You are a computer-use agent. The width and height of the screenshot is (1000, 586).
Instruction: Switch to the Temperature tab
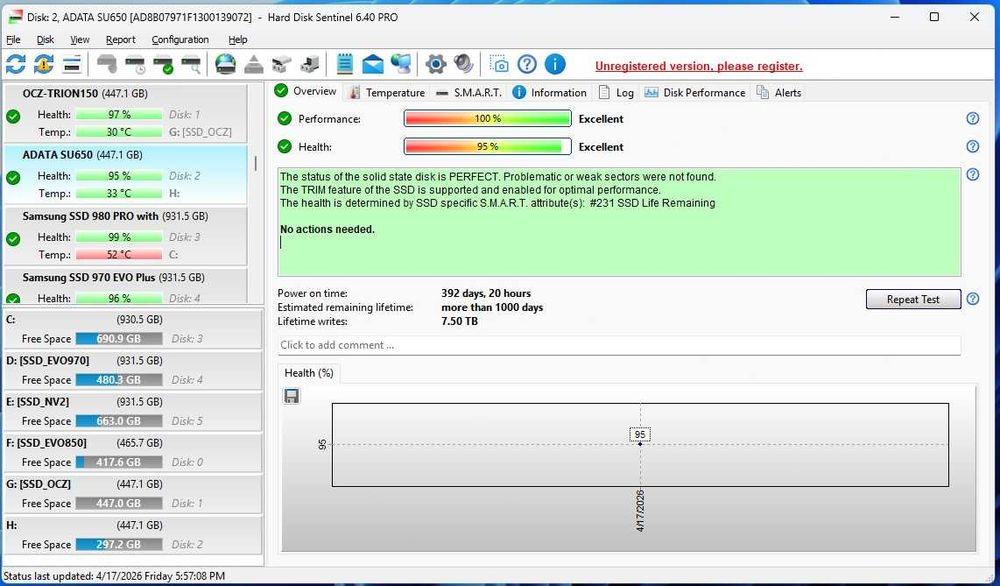pos(386,92)
